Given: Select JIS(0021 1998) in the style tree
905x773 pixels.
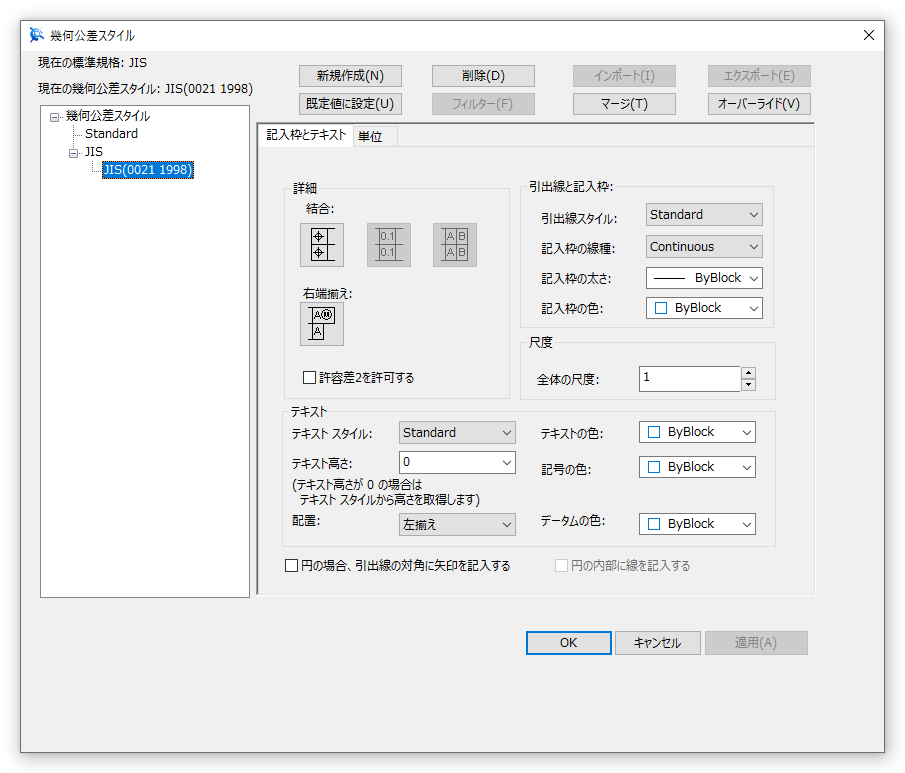Looking at the screenshot, I should click(x=147, y=169).
